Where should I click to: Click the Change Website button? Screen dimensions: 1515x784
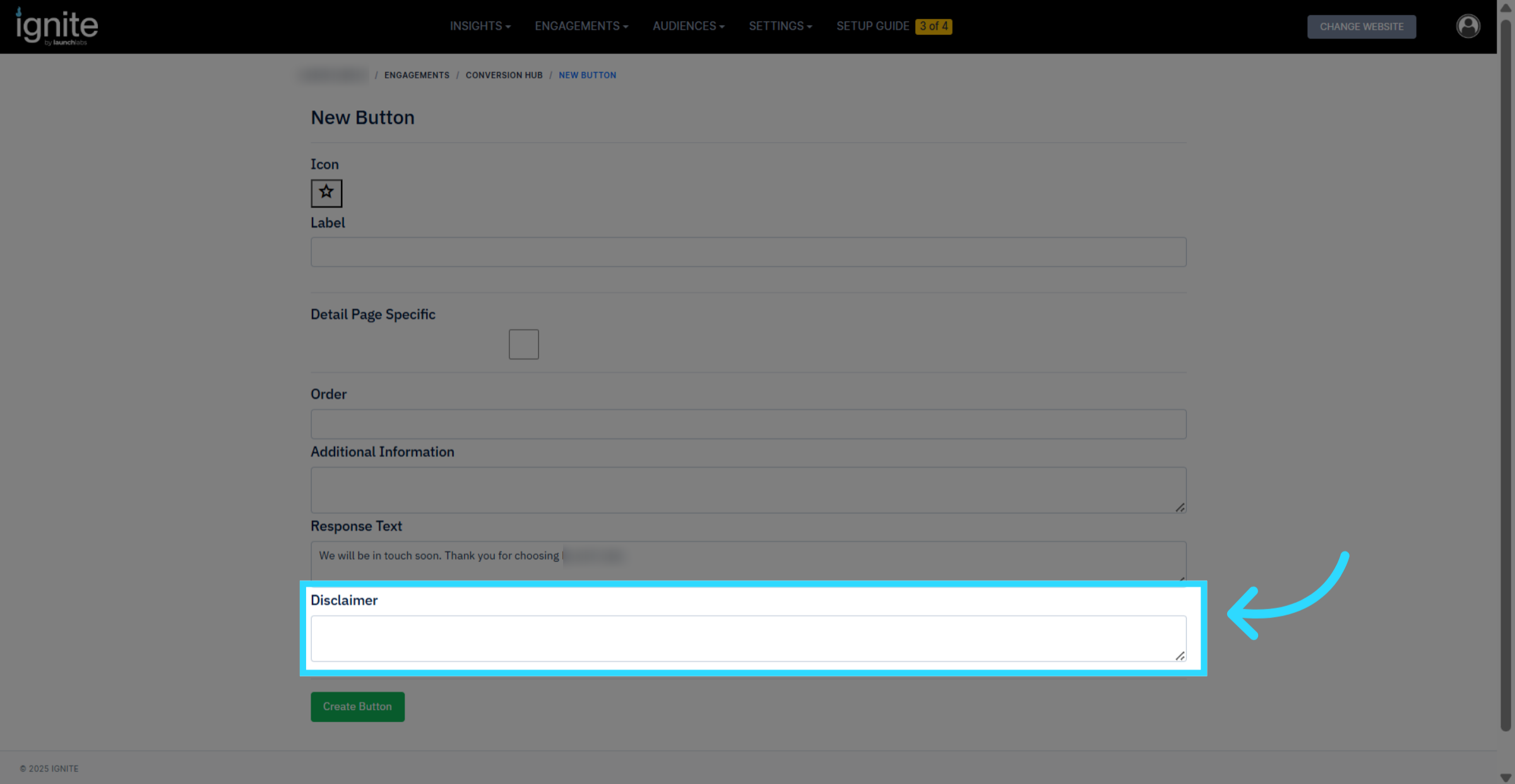click(x=1361, y=27)
